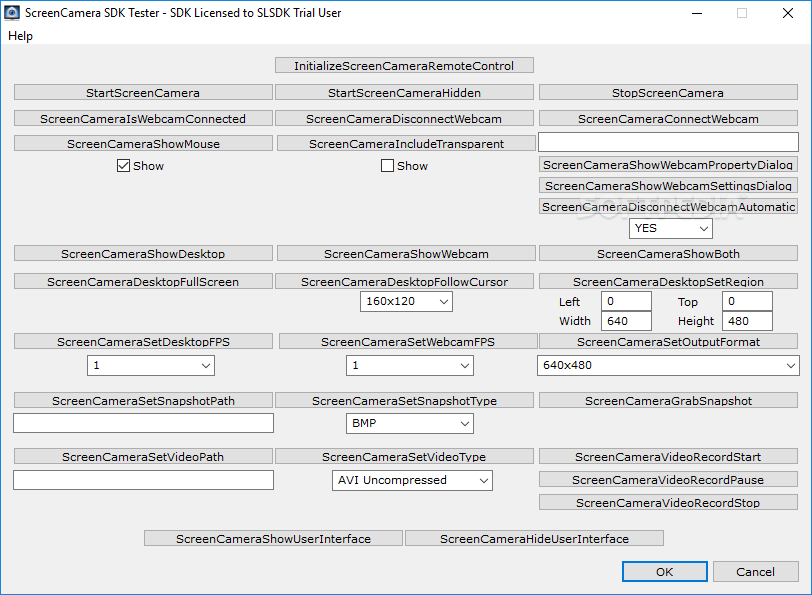
Task: Click ScreenCameraDesktopFollowCursor button
Action: tap(404, 281)
